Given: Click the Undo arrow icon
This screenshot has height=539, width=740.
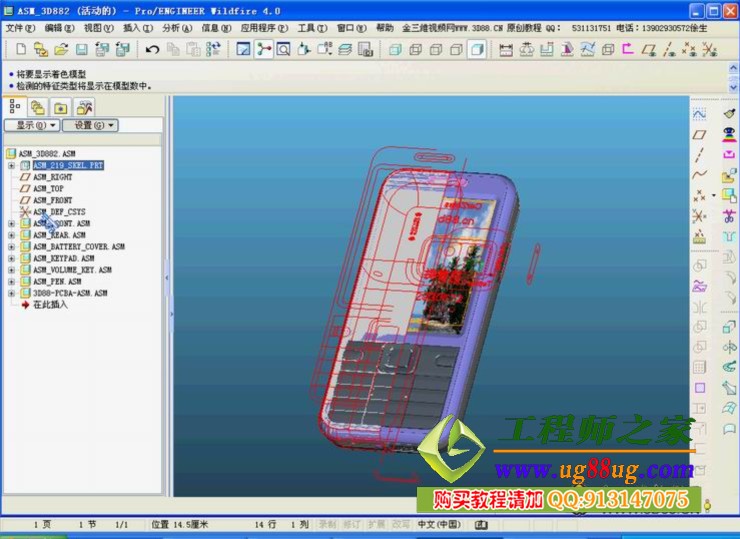Looking at the screenshot, I should pos(152,49).
